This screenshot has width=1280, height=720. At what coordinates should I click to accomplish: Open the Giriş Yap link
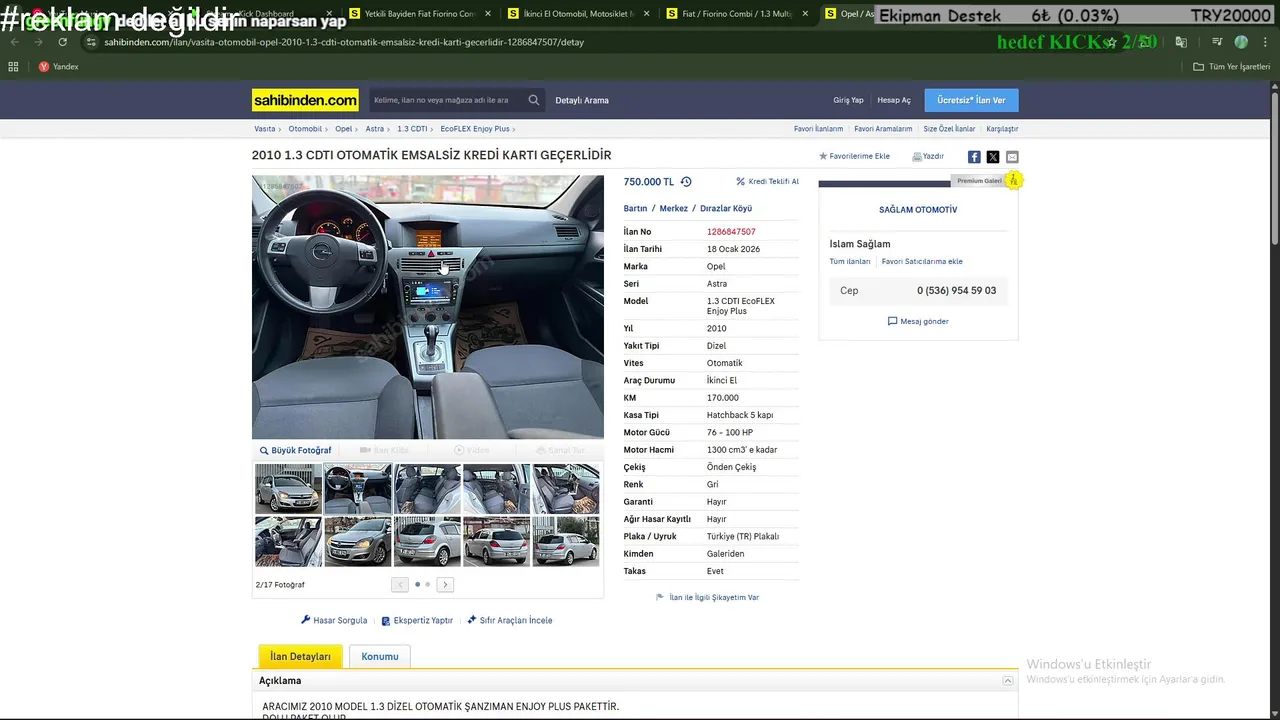[848, 100]
